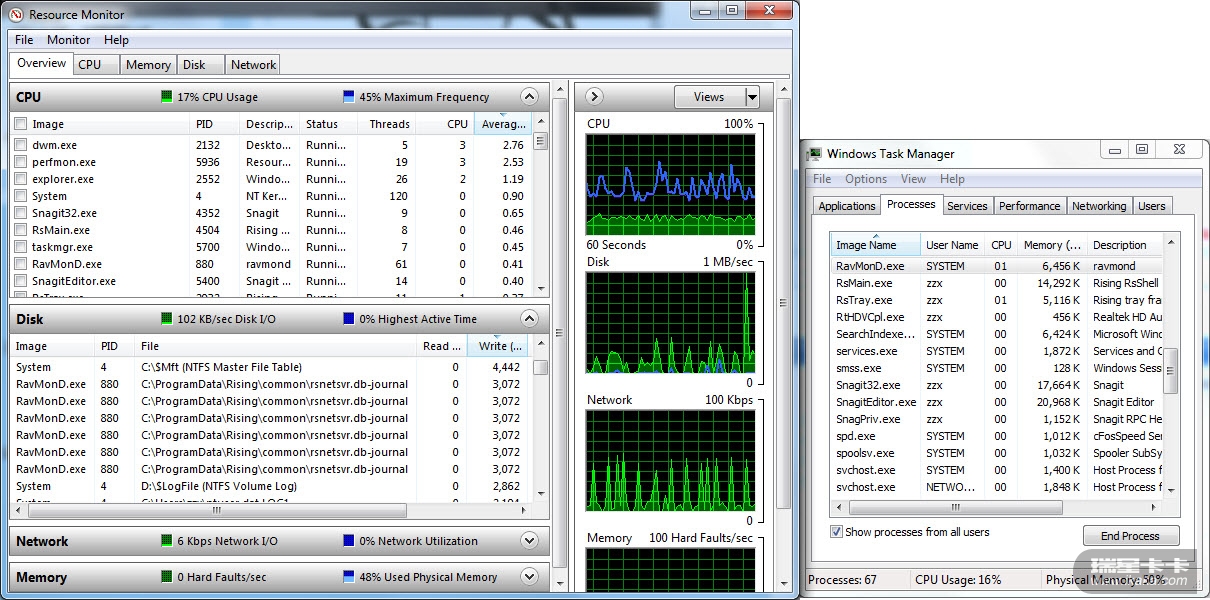Check the taskmgr.exe process checkbox

(x=21, y=247)
